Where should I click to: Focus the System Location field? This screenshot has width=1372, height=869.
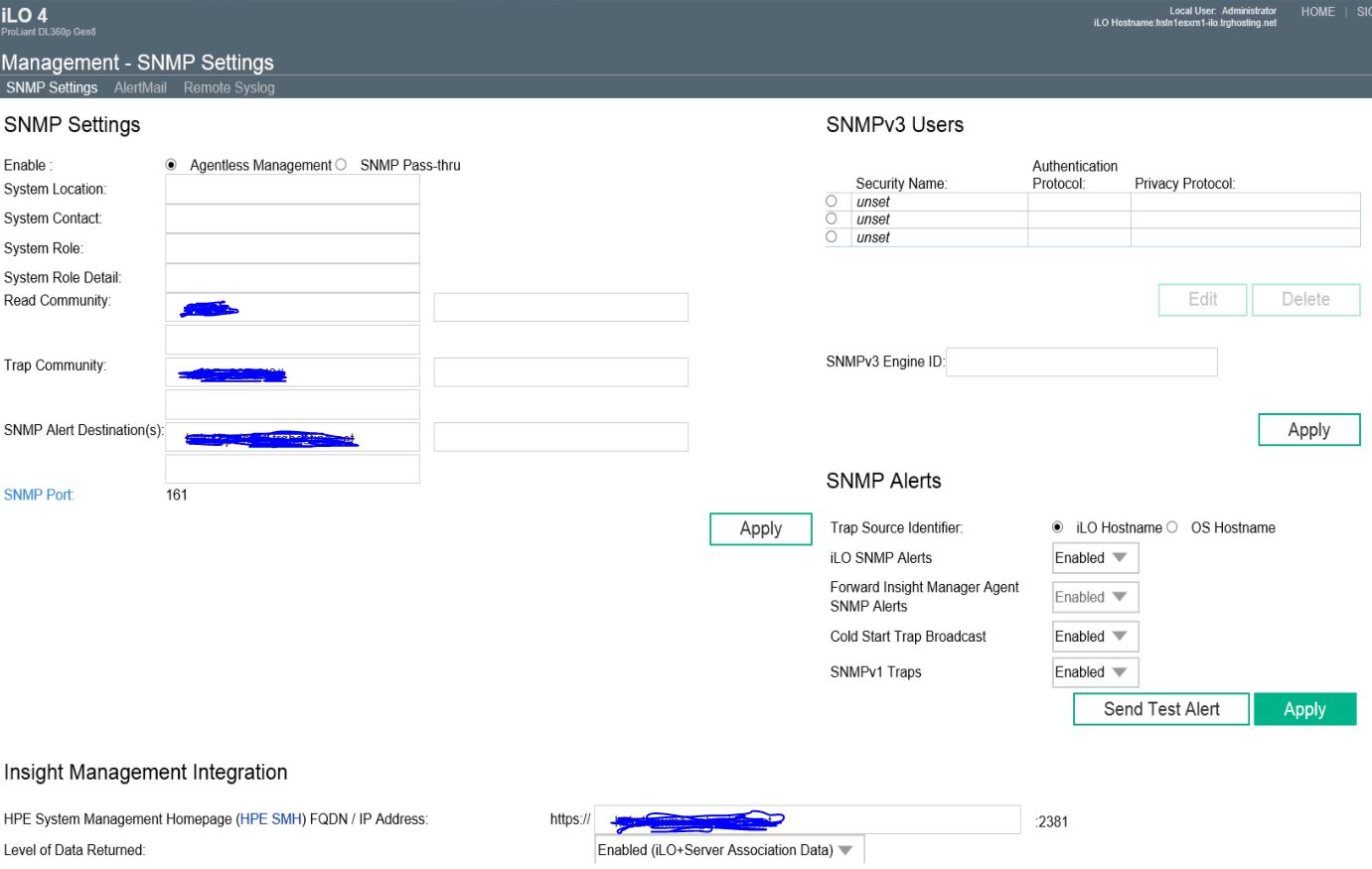pos(293,190)
